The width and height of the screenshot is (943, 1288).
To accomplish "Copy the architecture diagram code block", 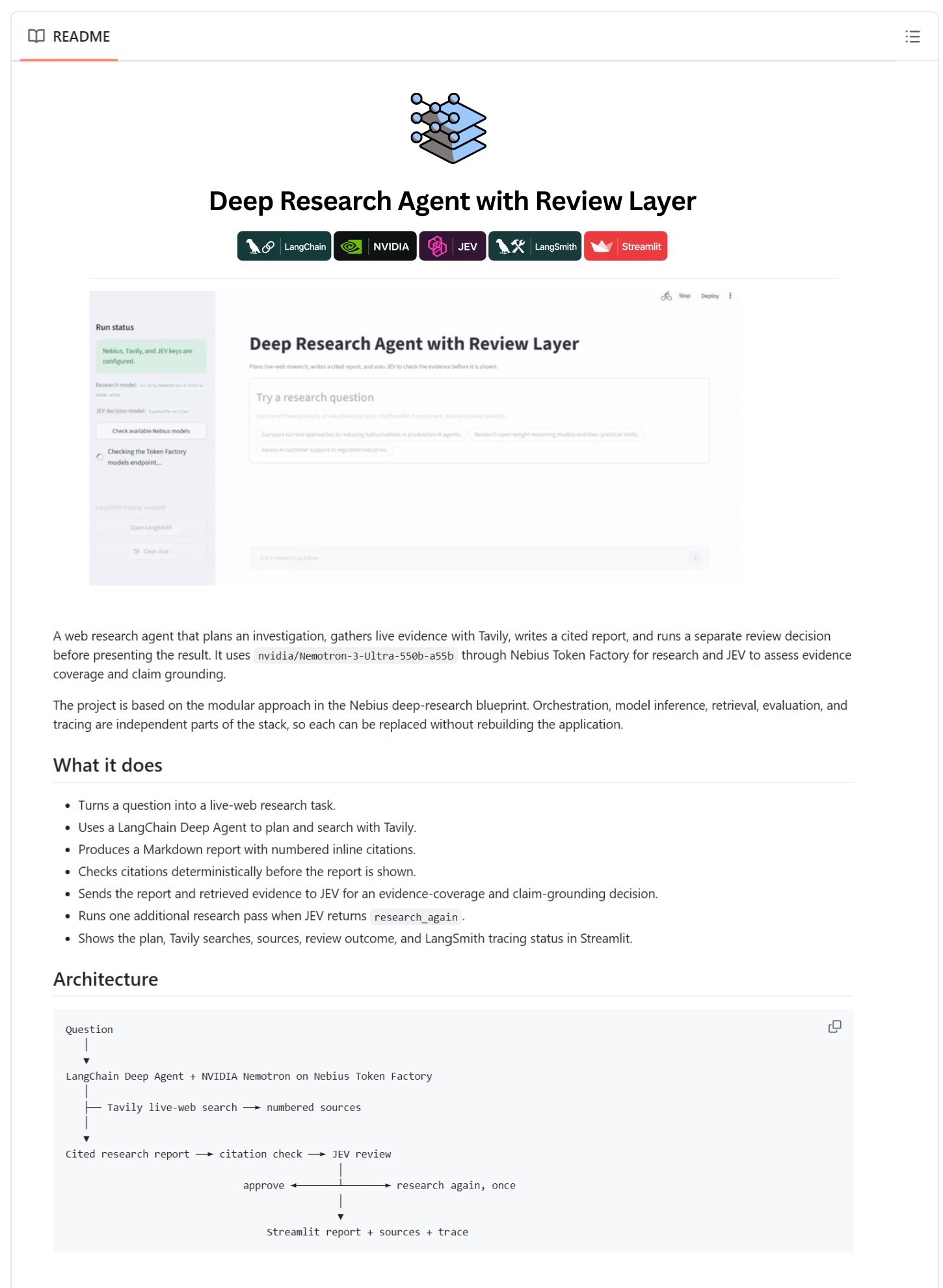I will [x=834, y=1026].
